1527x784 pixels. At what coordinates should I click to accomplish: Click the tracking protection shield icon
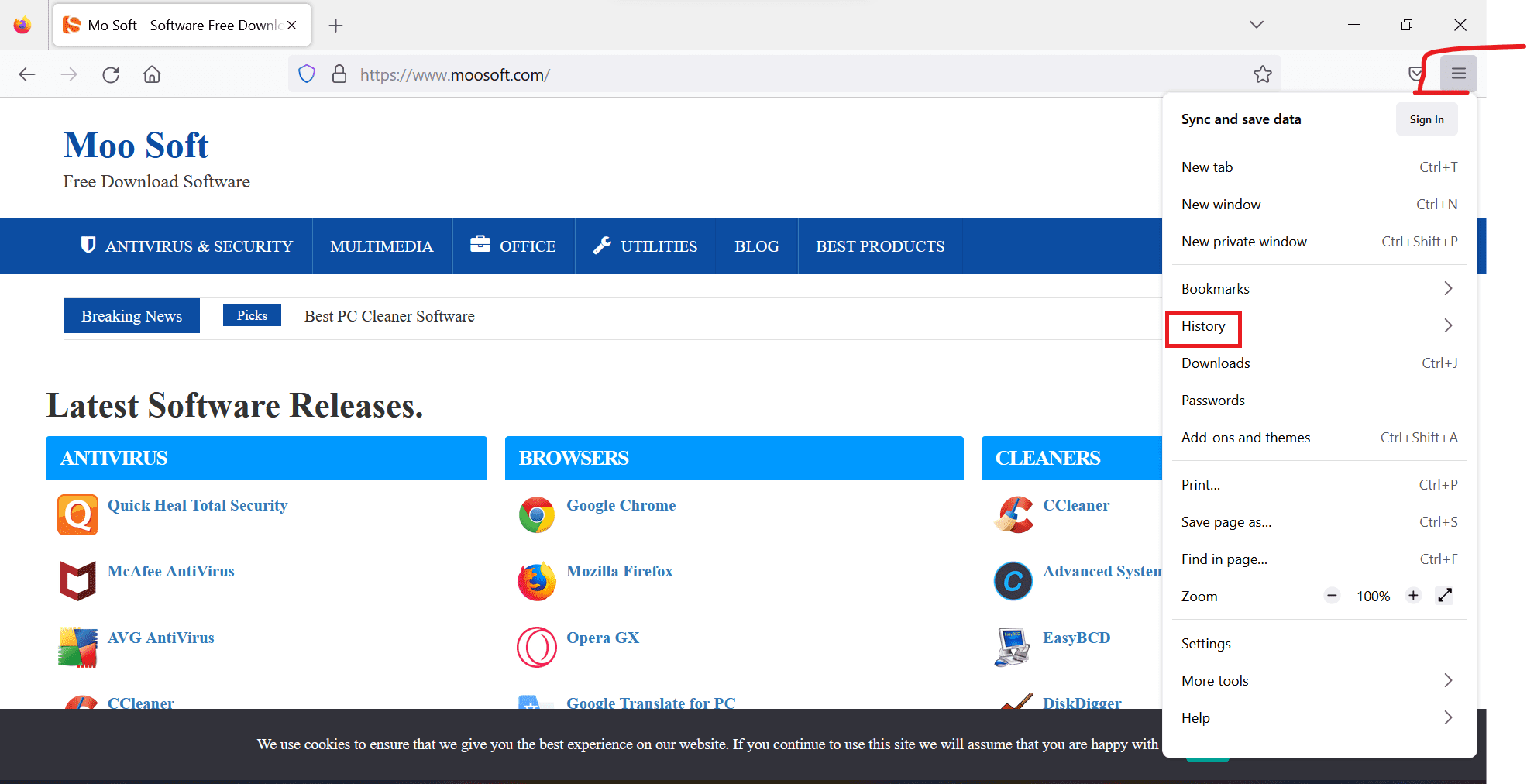click(307, 74)
